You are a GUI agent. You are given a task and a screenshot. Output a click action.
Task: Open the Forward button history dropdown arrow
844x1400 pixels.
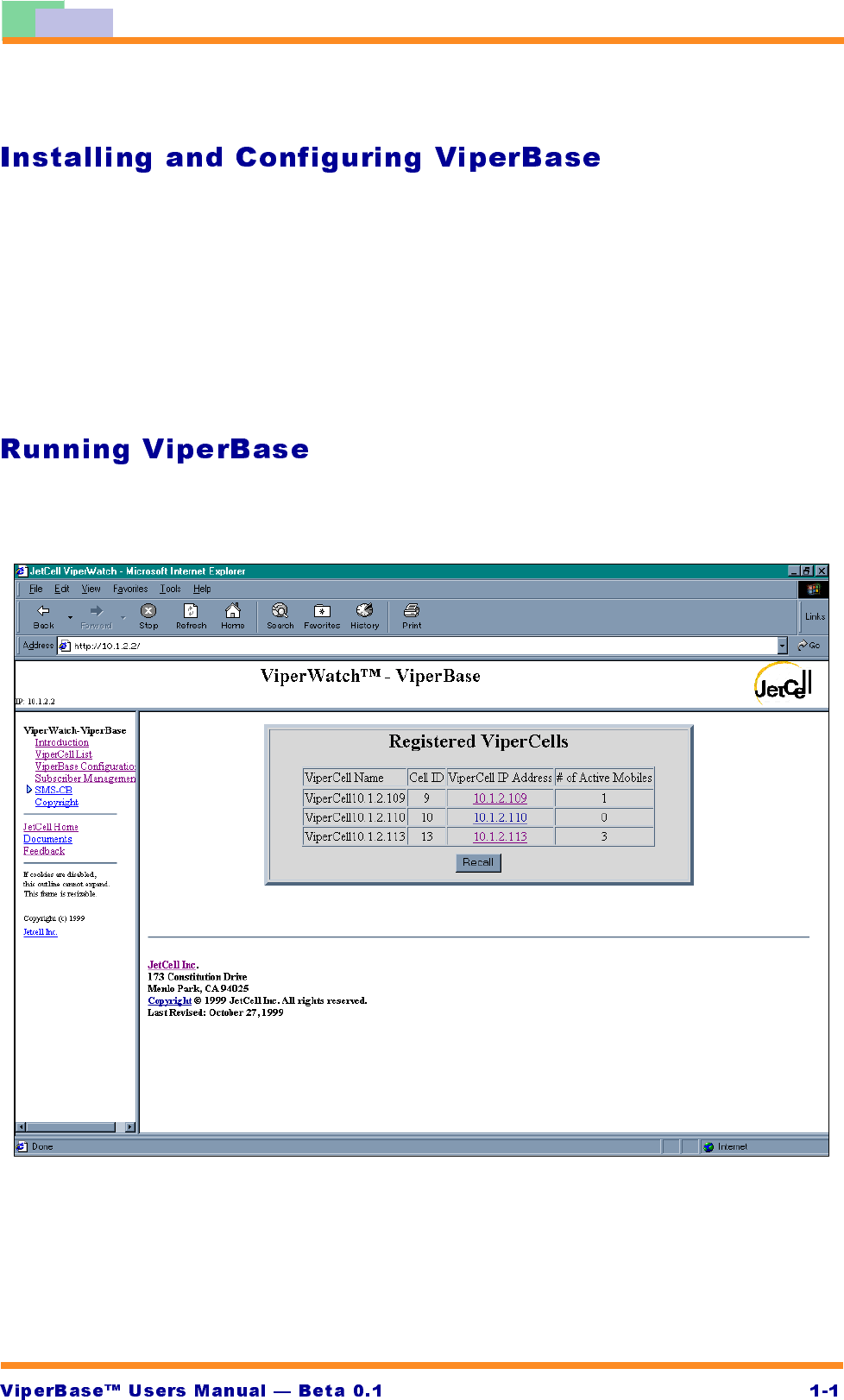point(123,617)
